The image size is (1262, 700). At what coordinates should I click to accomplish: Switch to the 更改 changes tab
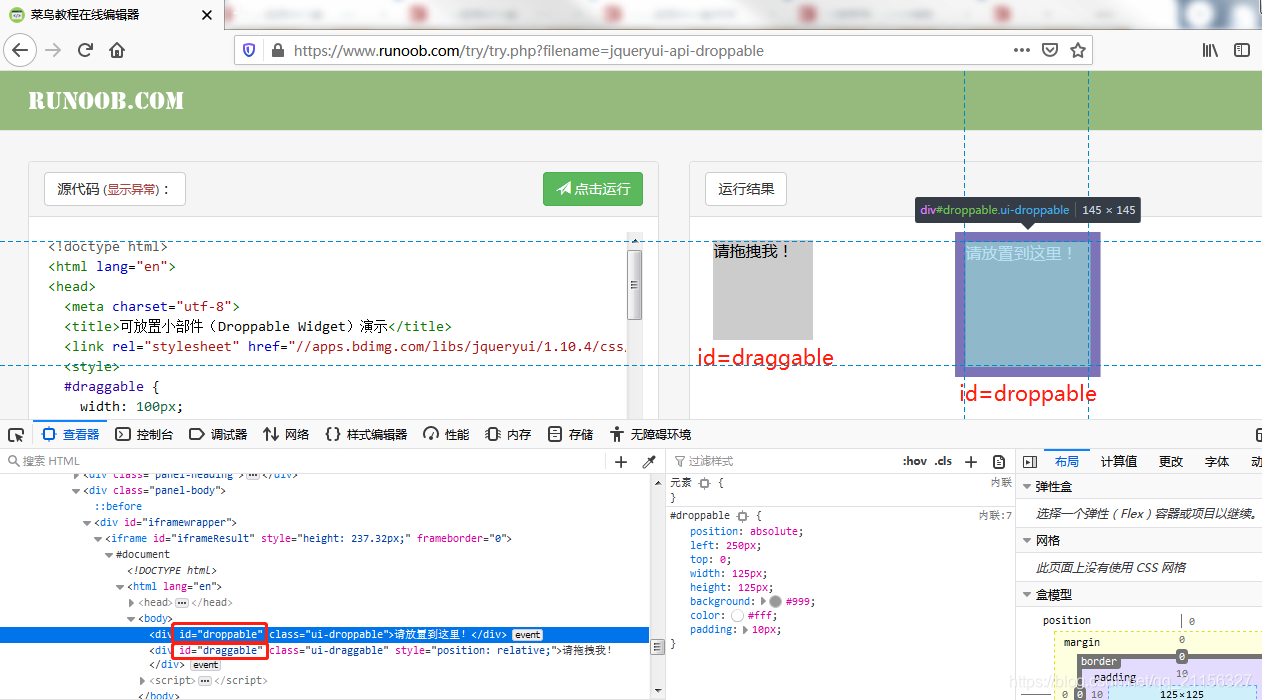[x=1170, y=461]
